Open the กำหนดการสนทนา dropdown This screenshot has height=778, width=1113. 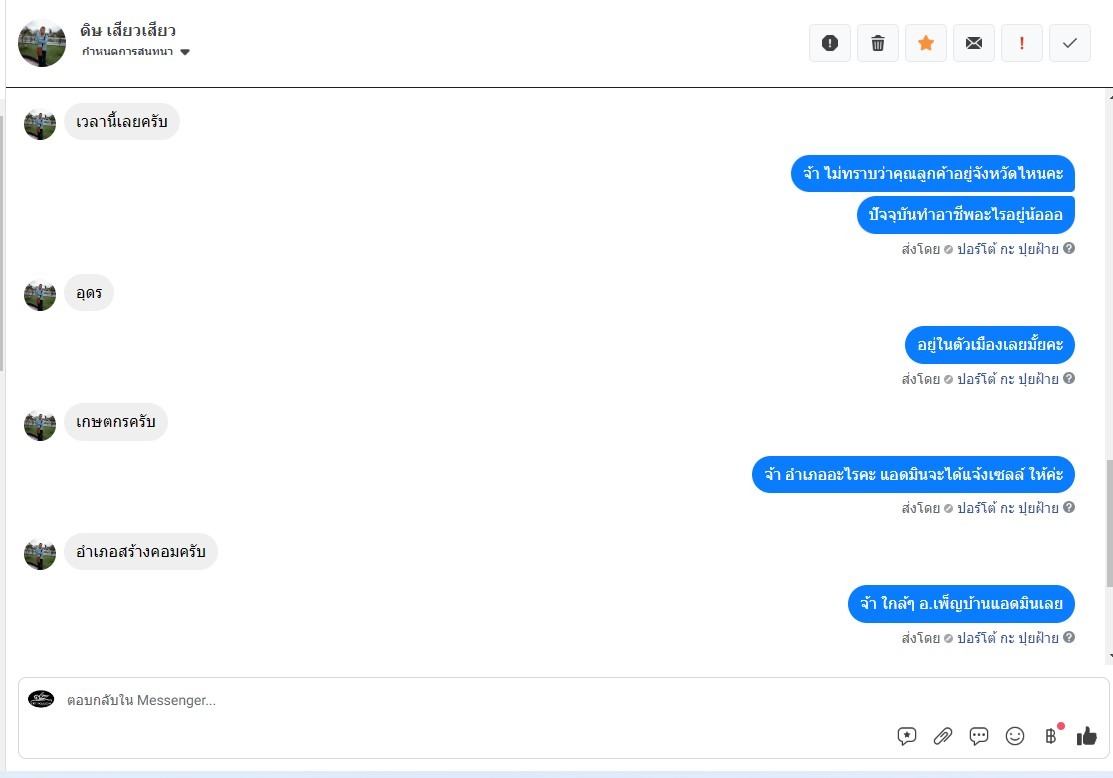tap(136, 52)
